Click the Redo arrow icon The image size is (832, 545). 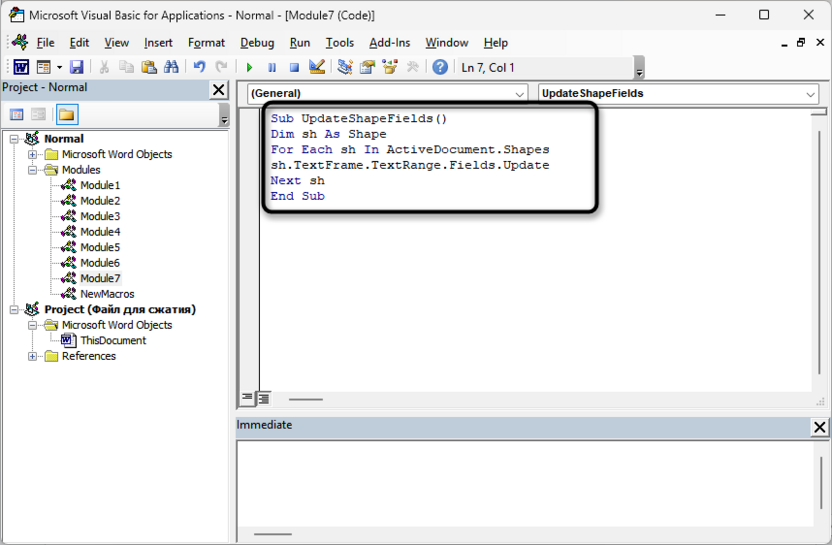point(221,67)
